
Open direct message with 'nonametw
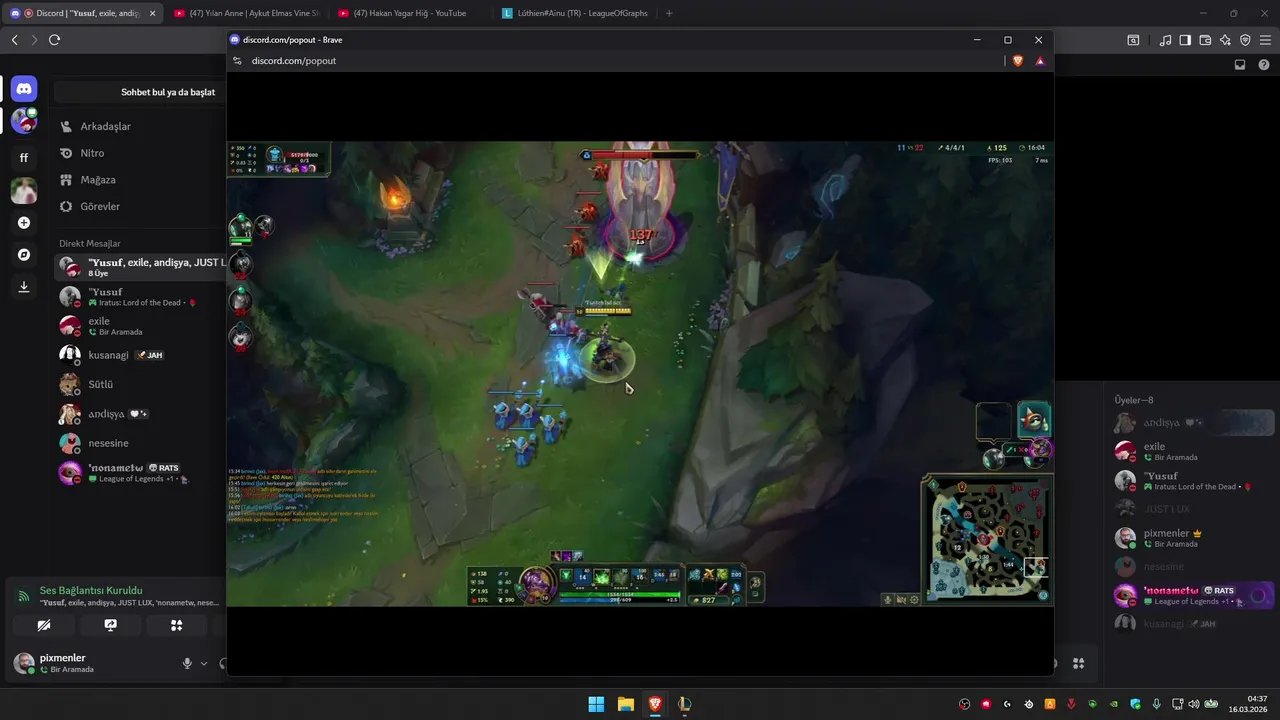coord(140,473)
